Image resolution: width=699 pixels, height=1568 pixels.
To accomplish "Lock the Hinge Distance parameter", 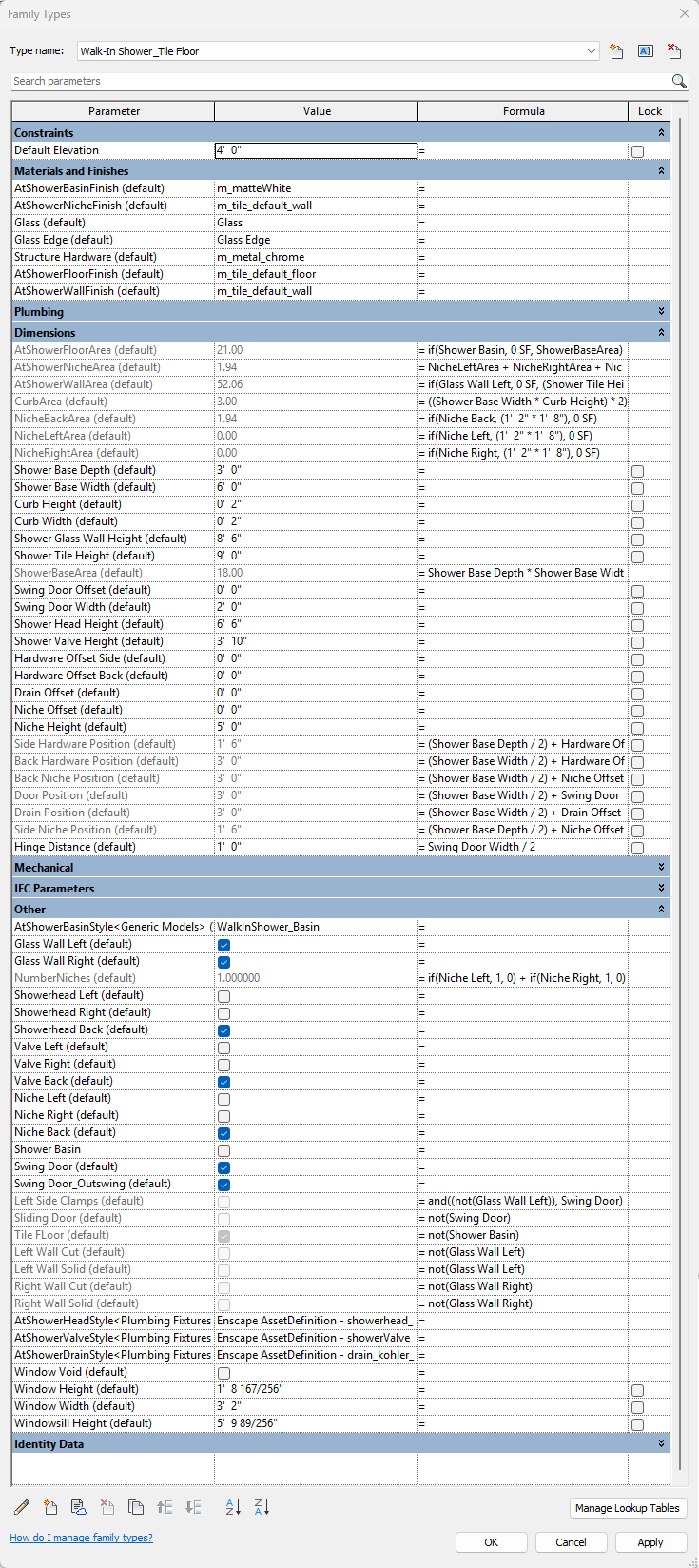I will [x=637, y=848].
